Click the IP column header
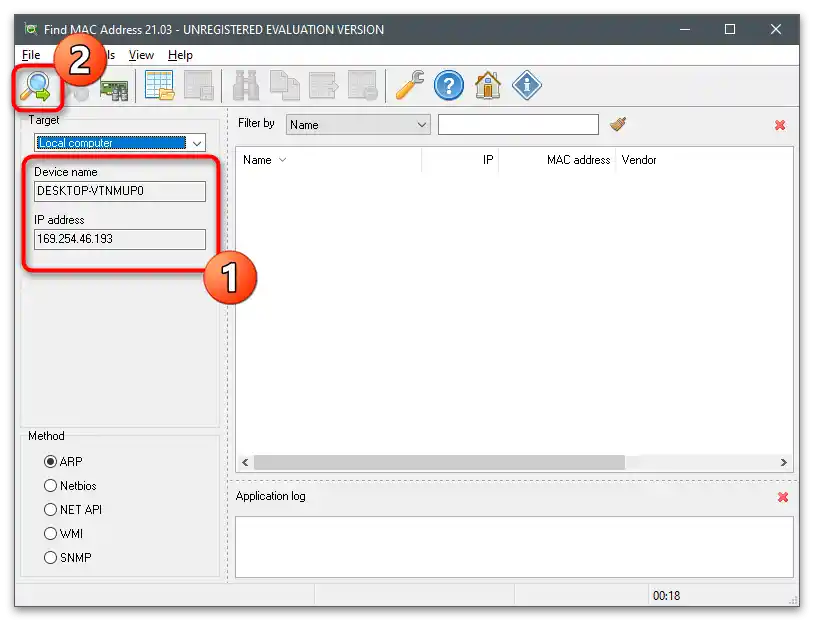 point(460,160)
